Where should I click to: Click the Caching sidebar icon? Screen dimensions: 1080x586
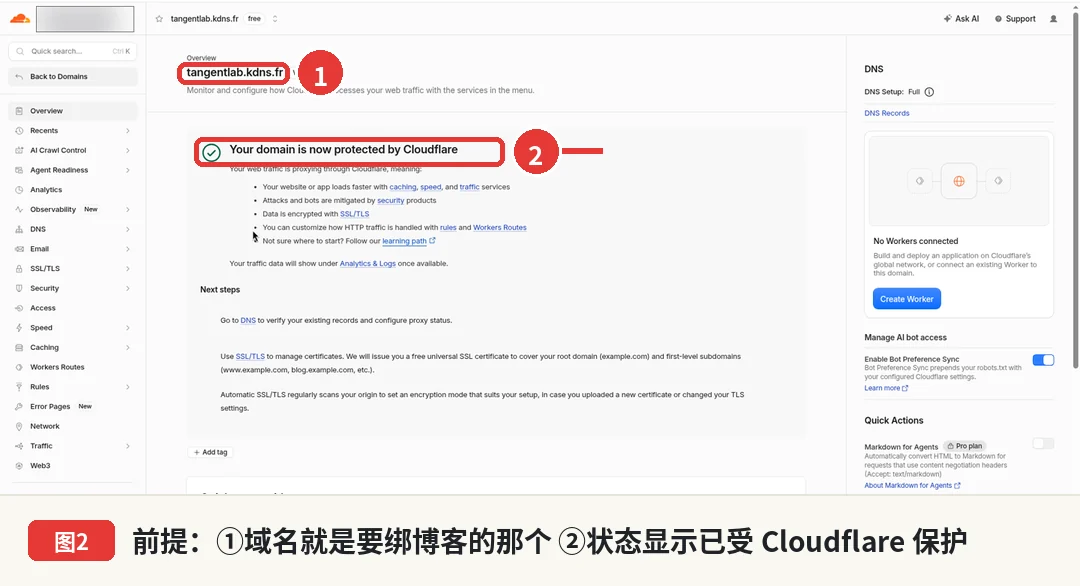(x=19, y=348)
